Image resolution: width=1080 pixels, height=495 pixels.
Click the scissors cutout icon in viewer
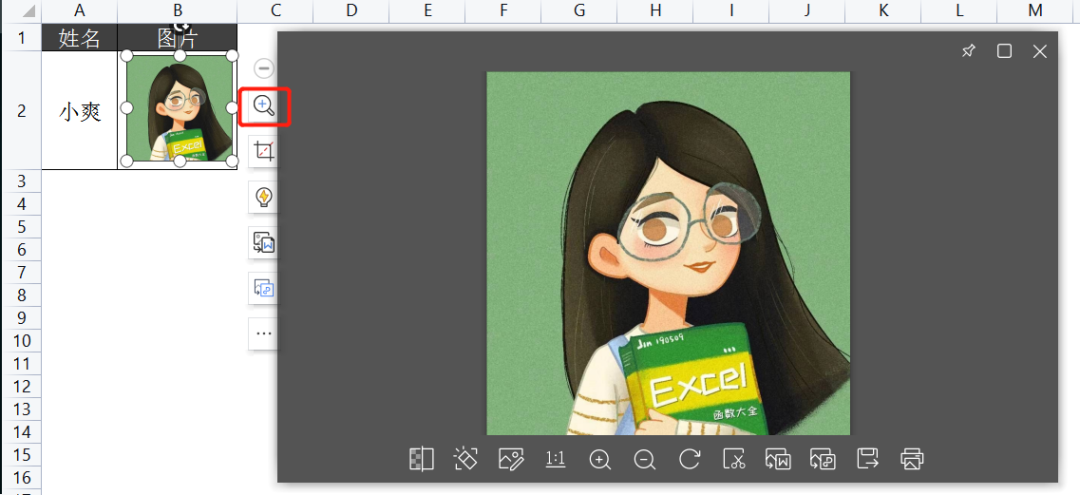734,459
